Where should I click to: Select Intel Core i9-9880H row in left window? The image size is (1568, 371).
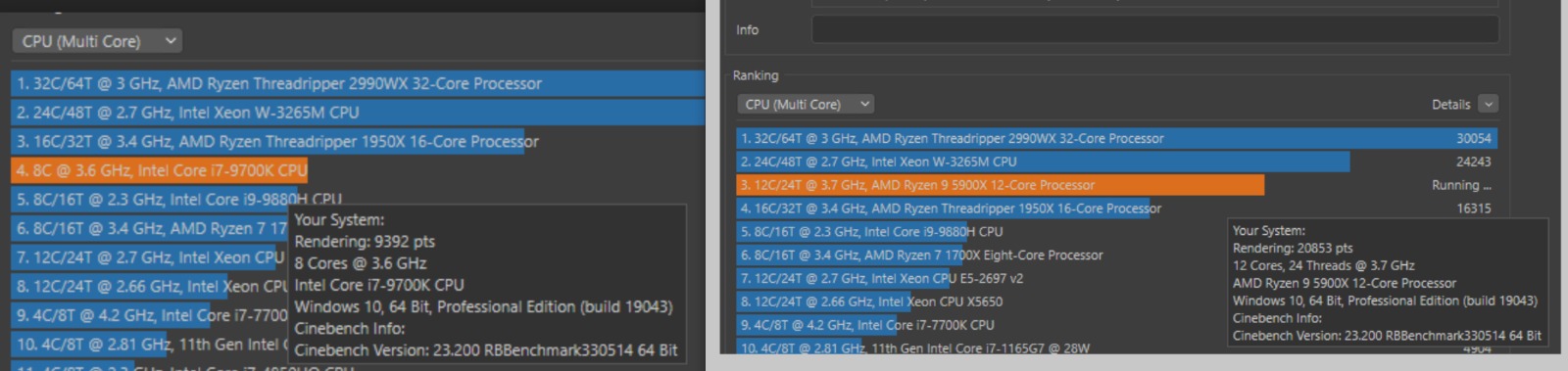176,199
